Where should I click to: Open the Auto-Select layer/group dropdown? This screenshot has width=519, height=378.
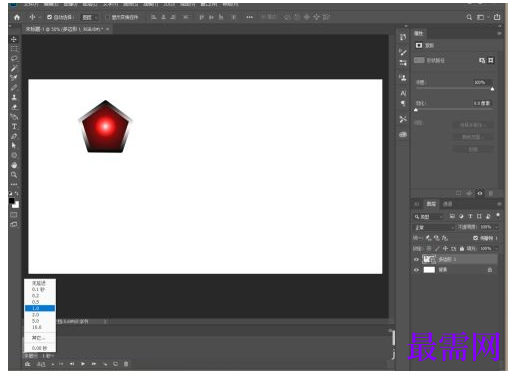pyautogui.click(x=89, y=17)
